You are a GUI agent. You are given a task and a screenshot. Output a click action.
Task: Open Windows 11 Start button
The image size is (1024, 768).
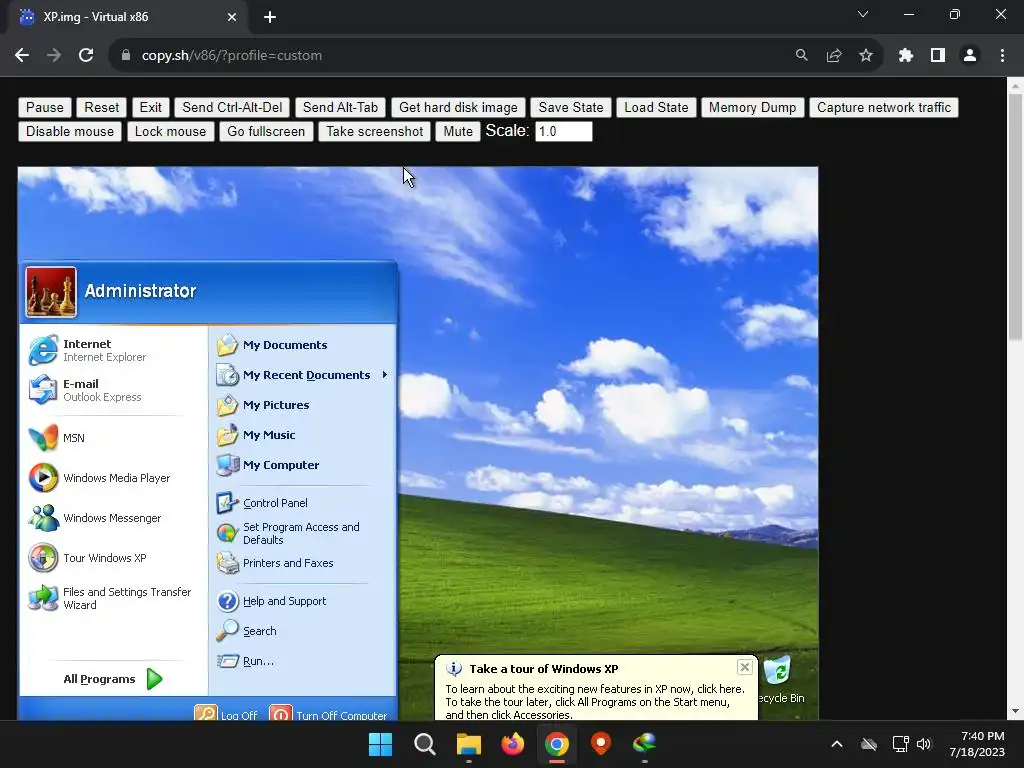click(x=380, y=744)
